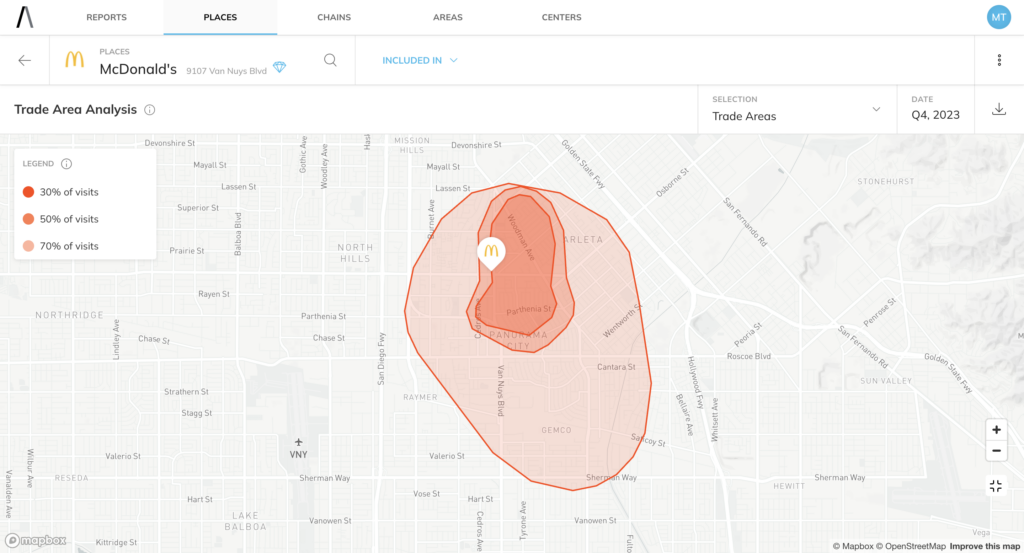The width and height of the screenshot is (1024, 553).
Task: Toggle fullscreen map view icon
Action: tap(996, 486)
